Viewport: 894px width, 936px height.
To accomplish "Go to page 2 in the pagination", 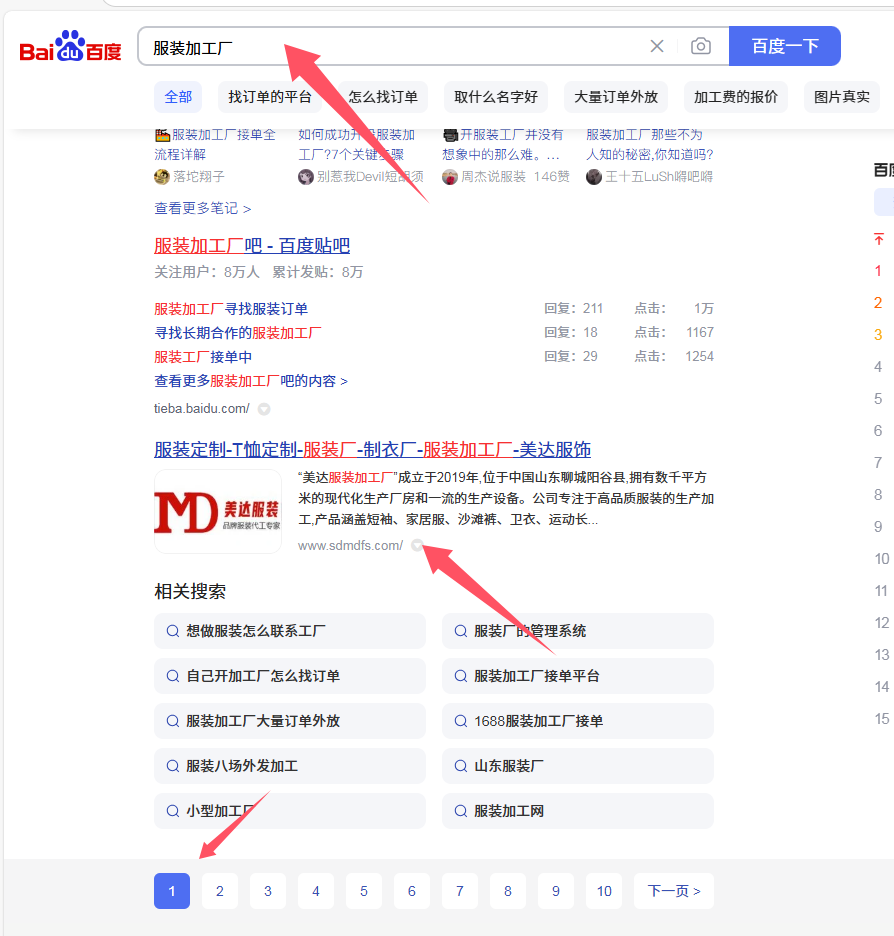I will tap(220, 891).
